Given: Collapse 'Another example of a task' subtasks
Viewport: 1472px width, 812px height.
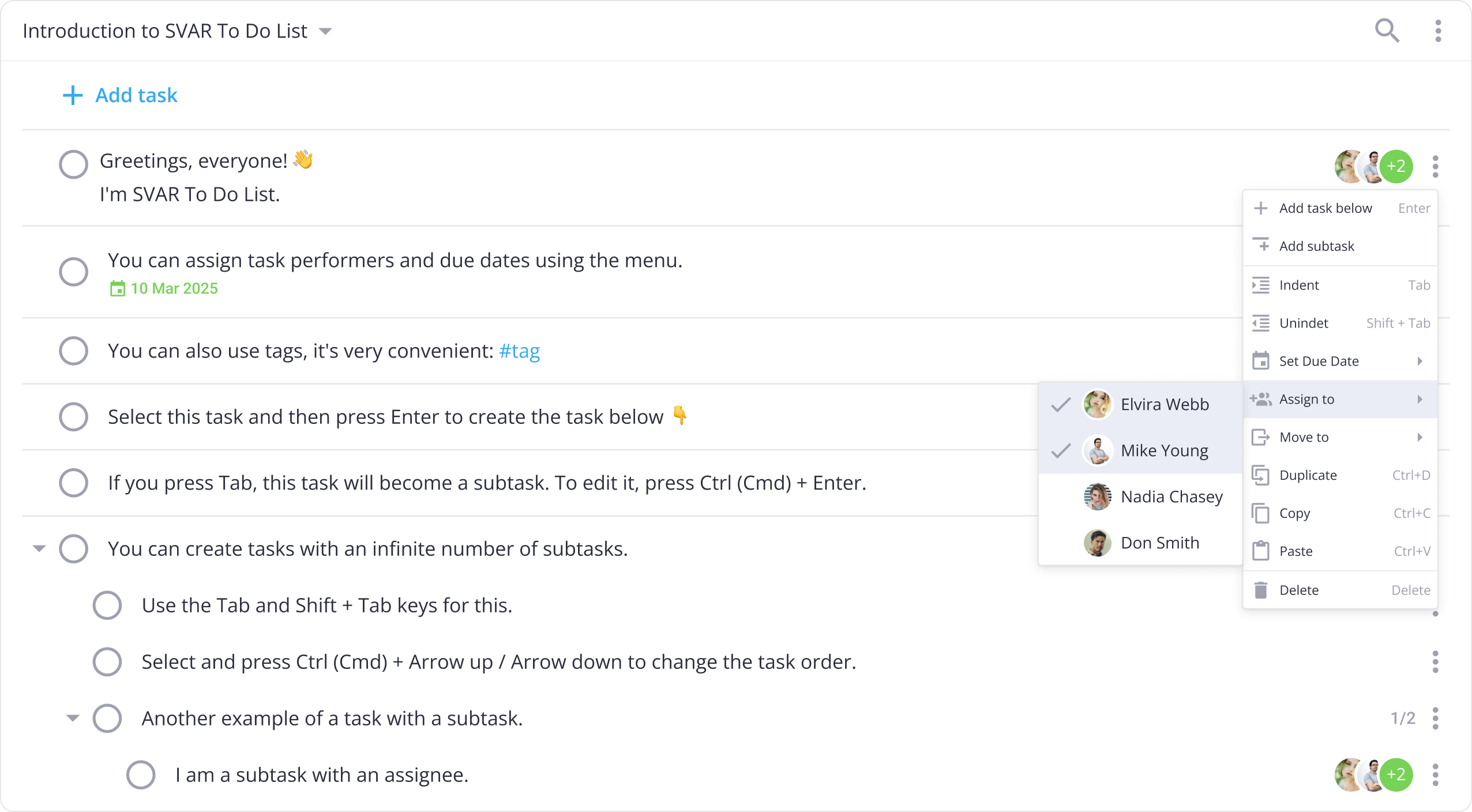Looking at the screenshot, I should 73,718.
